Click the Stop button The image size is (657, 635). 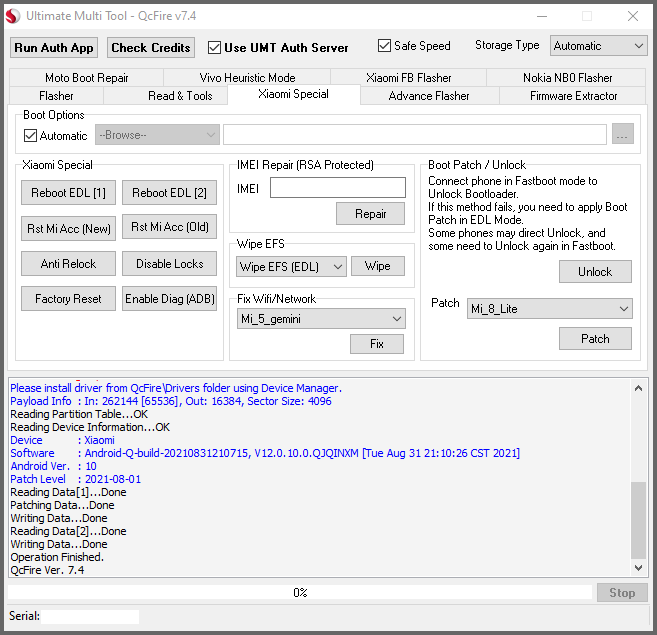click(x=622, y=593)
